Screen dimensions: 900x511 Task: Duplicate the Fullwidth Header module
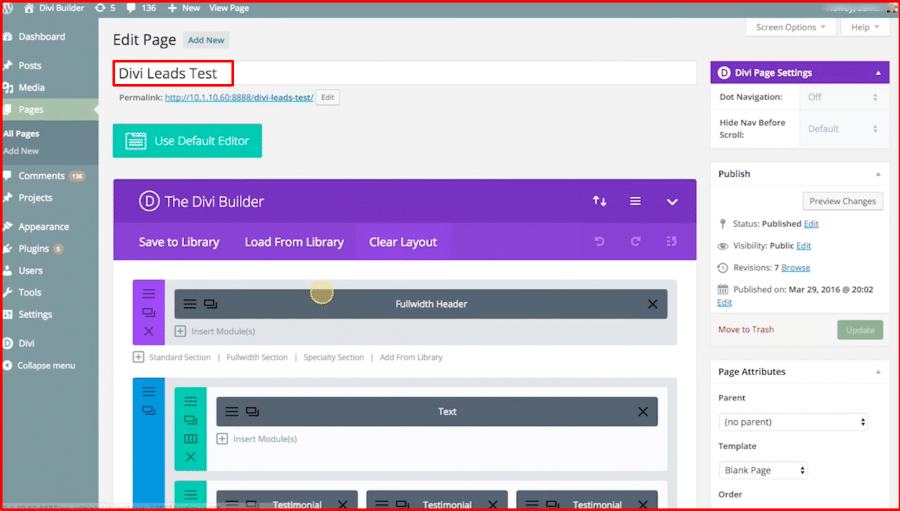pyautogui.click(x=211, y=304)
